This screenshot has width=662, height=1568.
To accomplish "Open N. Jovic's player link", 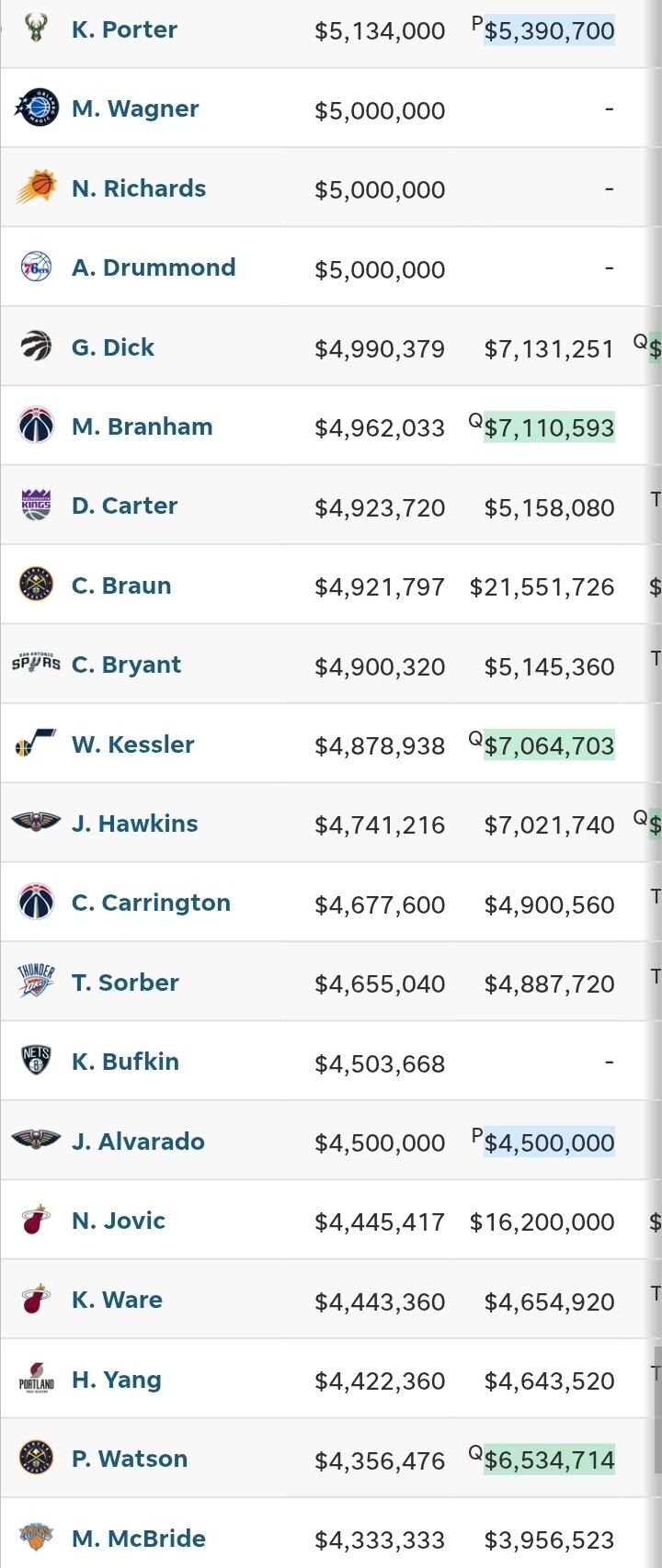I will tap(119, 1221).
